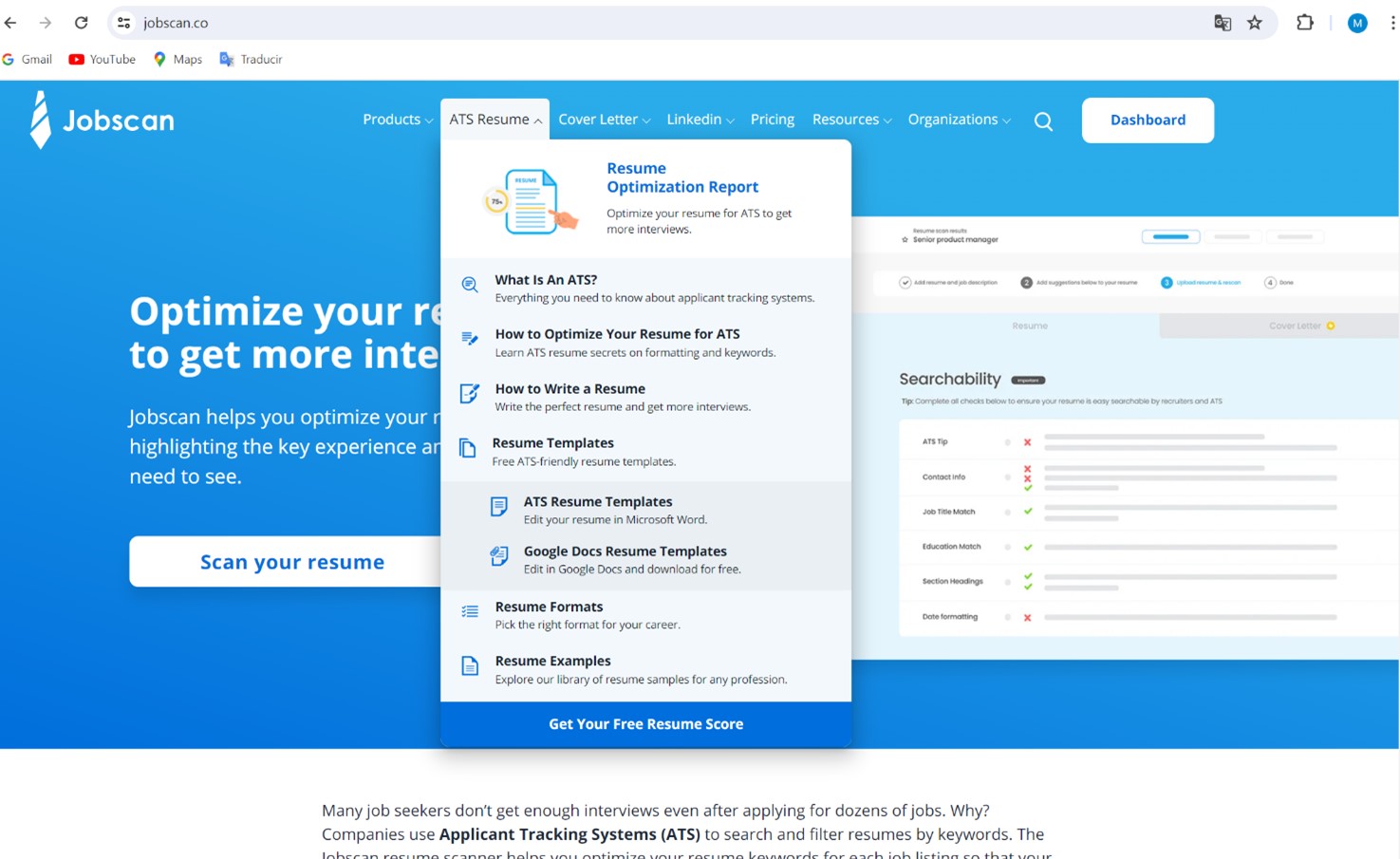Viewport: 1400px width, 859px height.
Task: Collapse the ATS Resume dropdown menu
Action: coord(495,119)
